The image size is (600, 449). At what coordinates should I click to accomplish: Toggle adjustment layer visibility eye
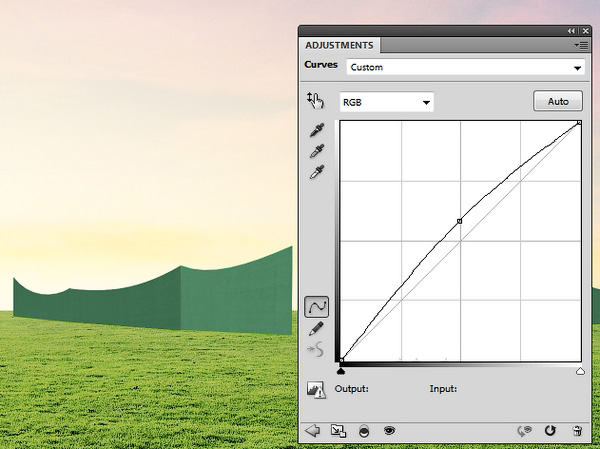[x=389, y=431]
